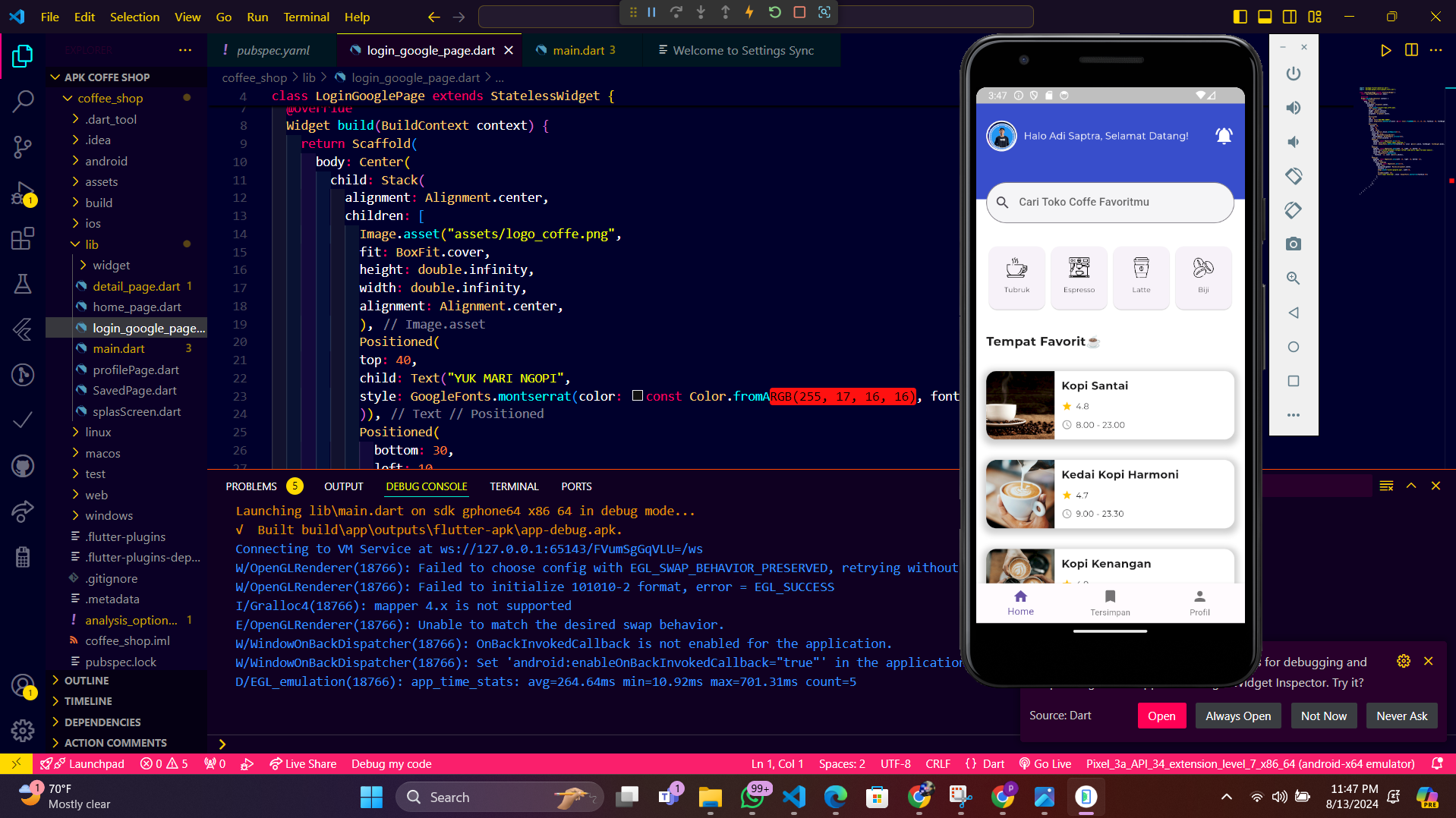The height and width of the screenshot is (818, 1456).
Task: Rotate emulator with the rotate left button
Action: [x=1294, y=176]
